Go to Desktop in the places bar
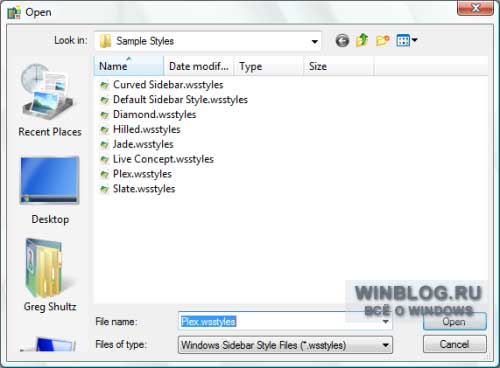The width and height of the screenshot is (500, 368). (x=50, y=191)
